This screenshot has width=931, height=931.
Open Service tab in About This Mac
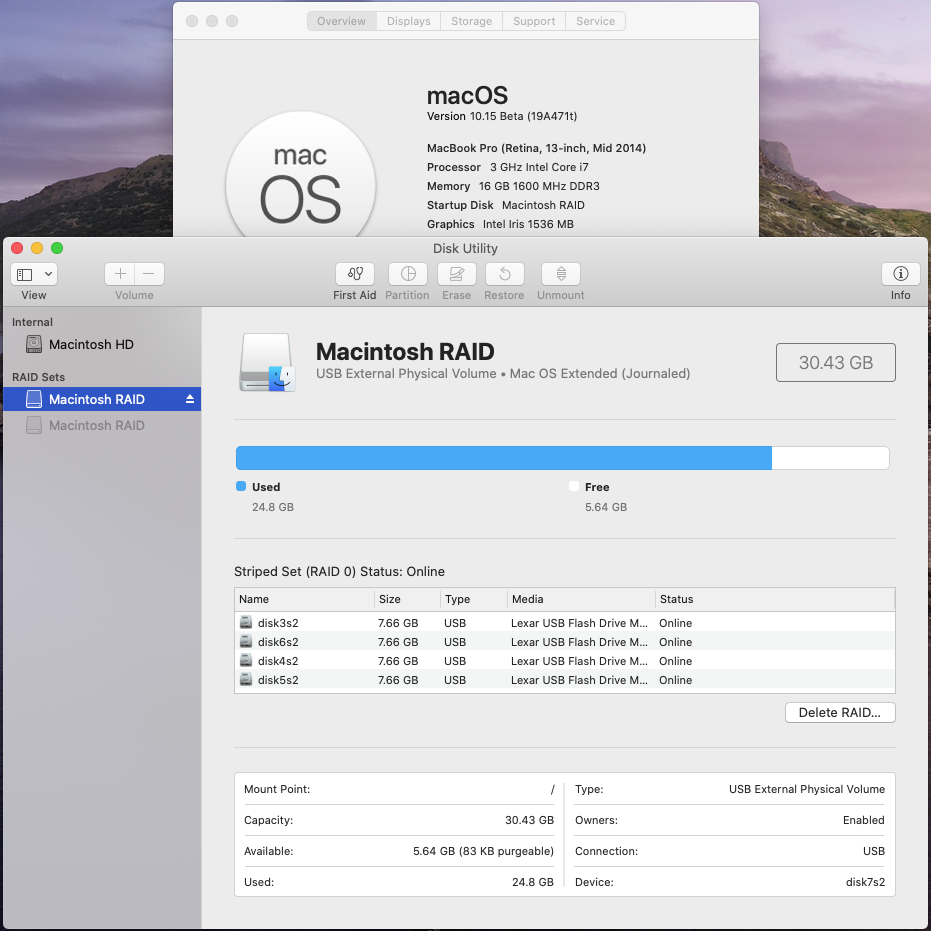(x=596, y=21)
